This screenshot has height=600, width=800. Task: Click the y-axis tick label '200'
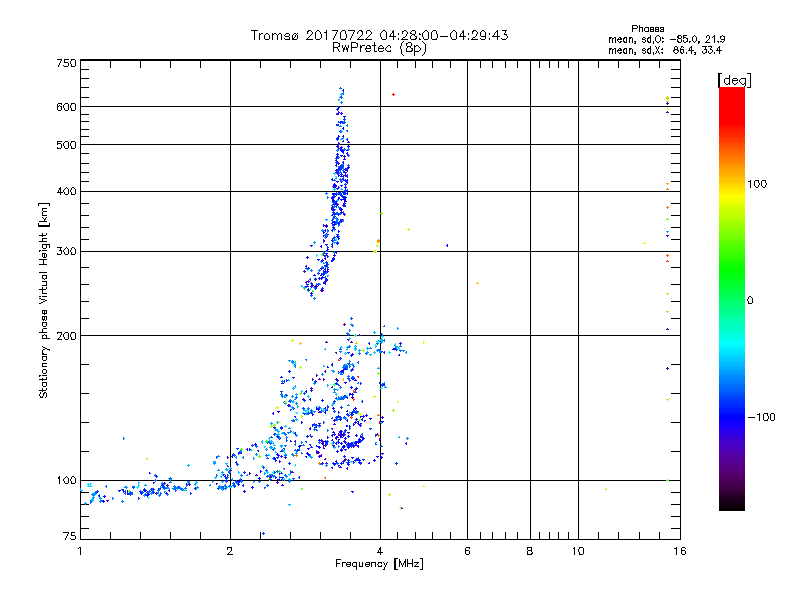pos(66,336)
